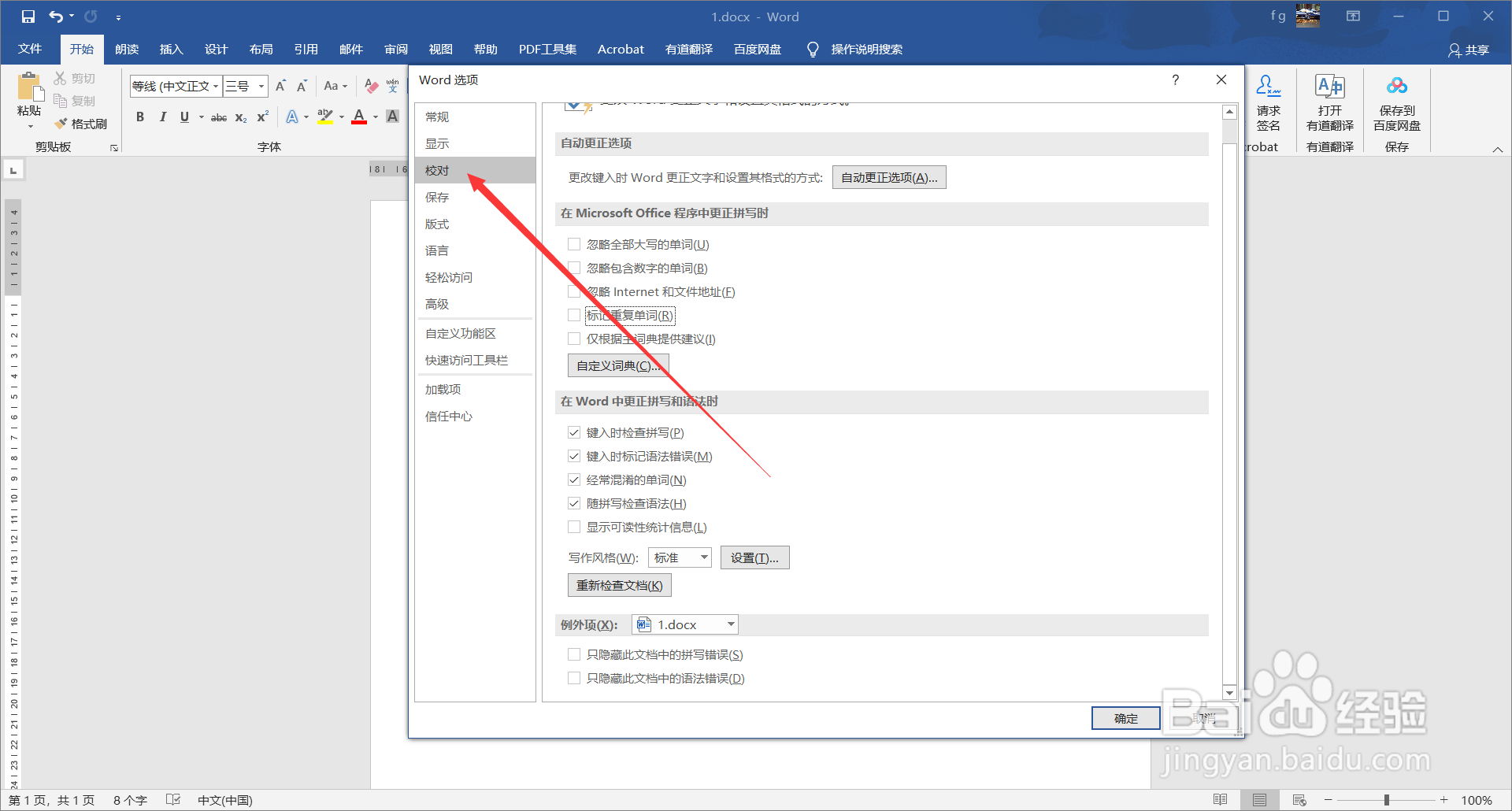
Task: Apply red font color
Action: 359,117
